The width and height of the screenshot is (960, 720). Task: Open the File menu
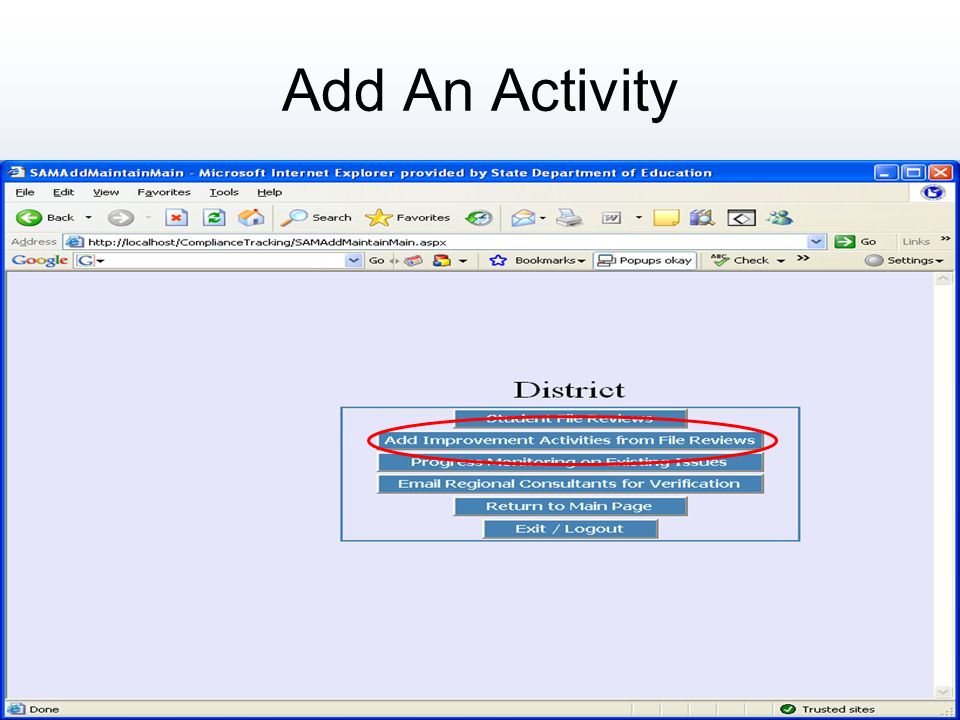pyautogui.click(x=25, y=192)
